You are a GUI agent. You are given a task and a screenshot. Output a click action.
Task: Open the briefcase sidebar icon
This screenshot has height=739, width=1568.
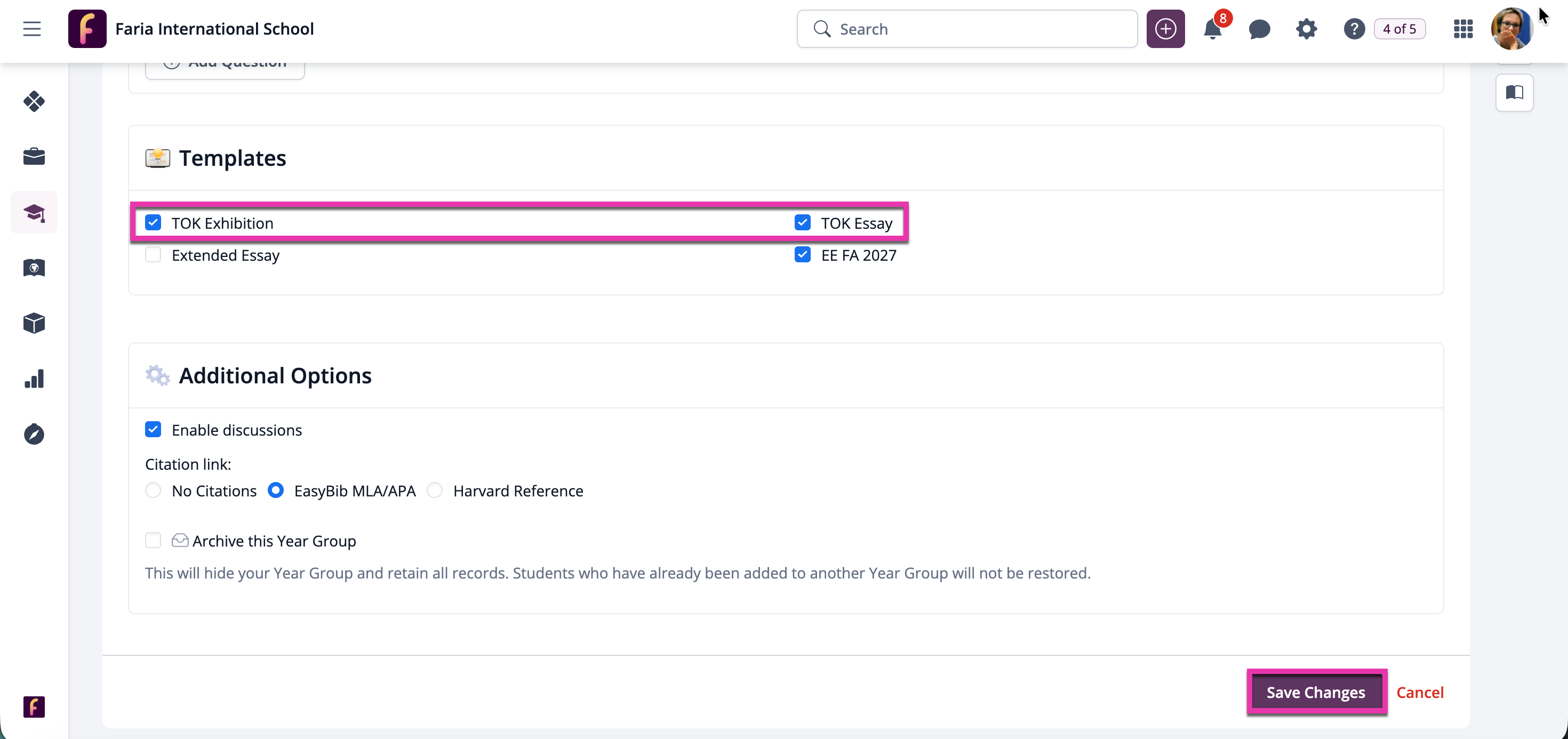pos(34,156)
